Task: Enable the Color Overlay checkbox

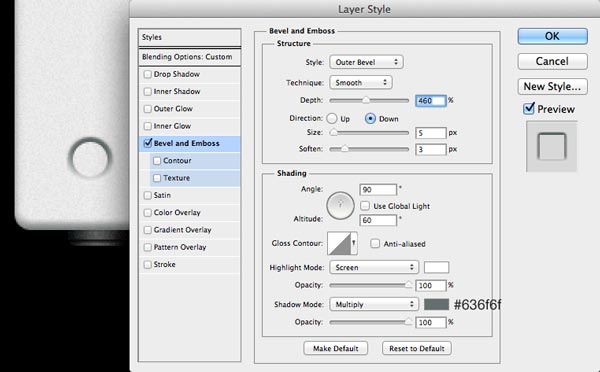Action: 147,212
